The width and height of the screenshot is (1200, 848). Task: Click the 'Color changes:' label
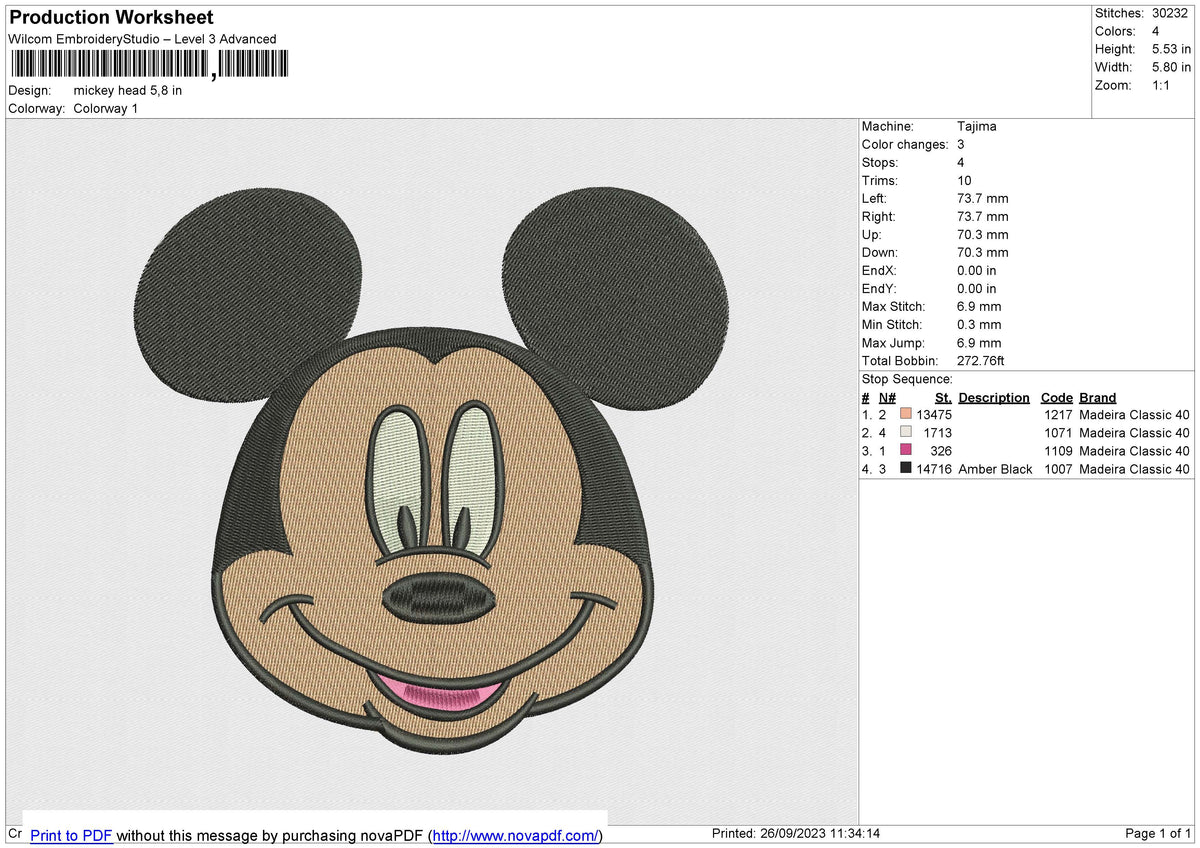coord(905,144)
